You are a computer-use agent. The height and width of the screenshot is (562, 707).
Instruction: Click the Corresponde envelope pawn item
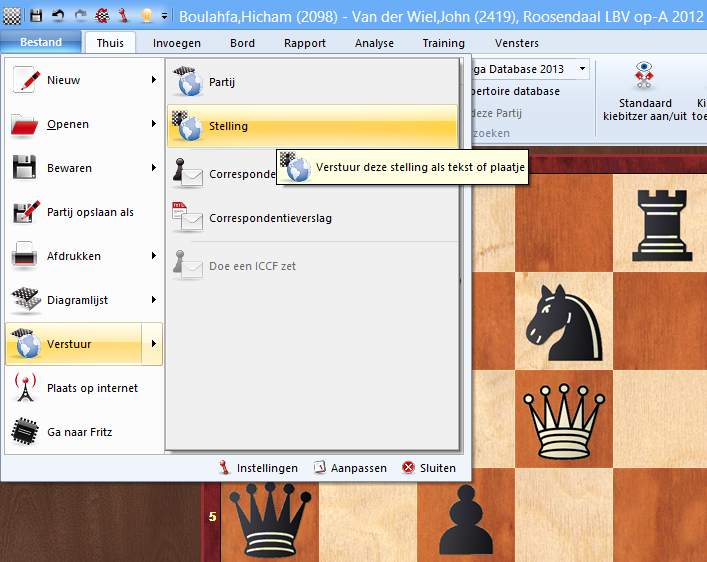[223, 174]
